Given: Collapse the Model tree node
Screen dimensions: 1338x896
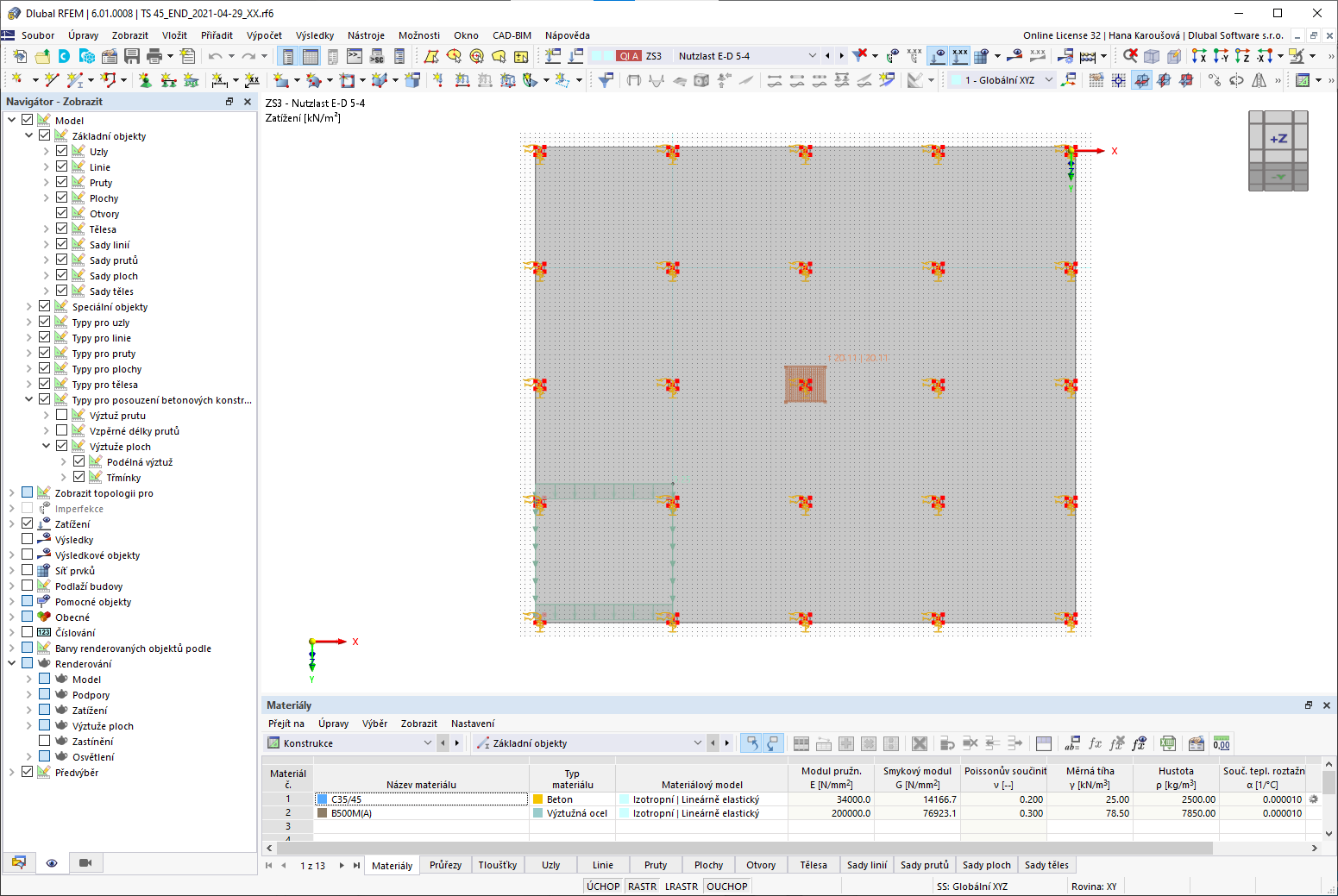Looking at the screenshot, I should click(11, 120).
